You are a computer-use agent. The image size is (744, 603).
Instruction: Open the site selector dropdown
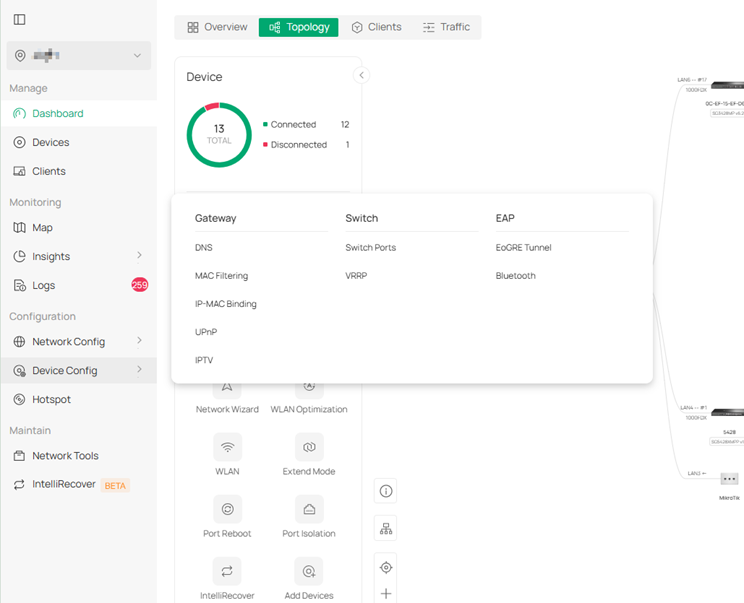(x=79, y=56)
